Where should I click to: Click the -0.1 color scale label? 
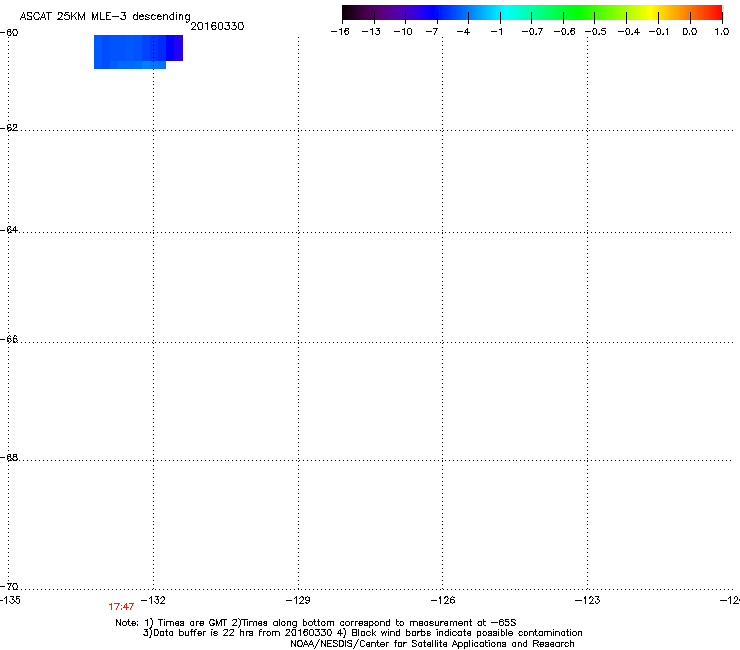[659, 32]
